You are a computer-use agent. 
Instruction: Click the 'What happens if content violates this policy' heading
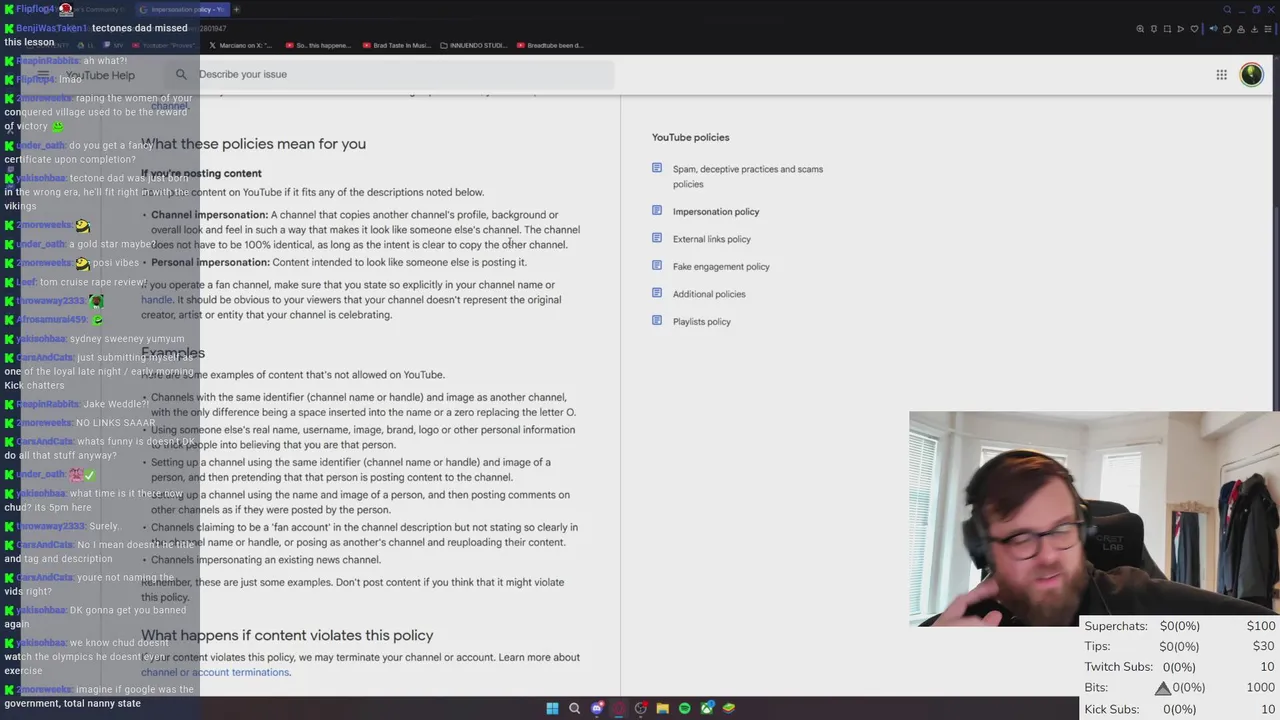click(287, 635)
